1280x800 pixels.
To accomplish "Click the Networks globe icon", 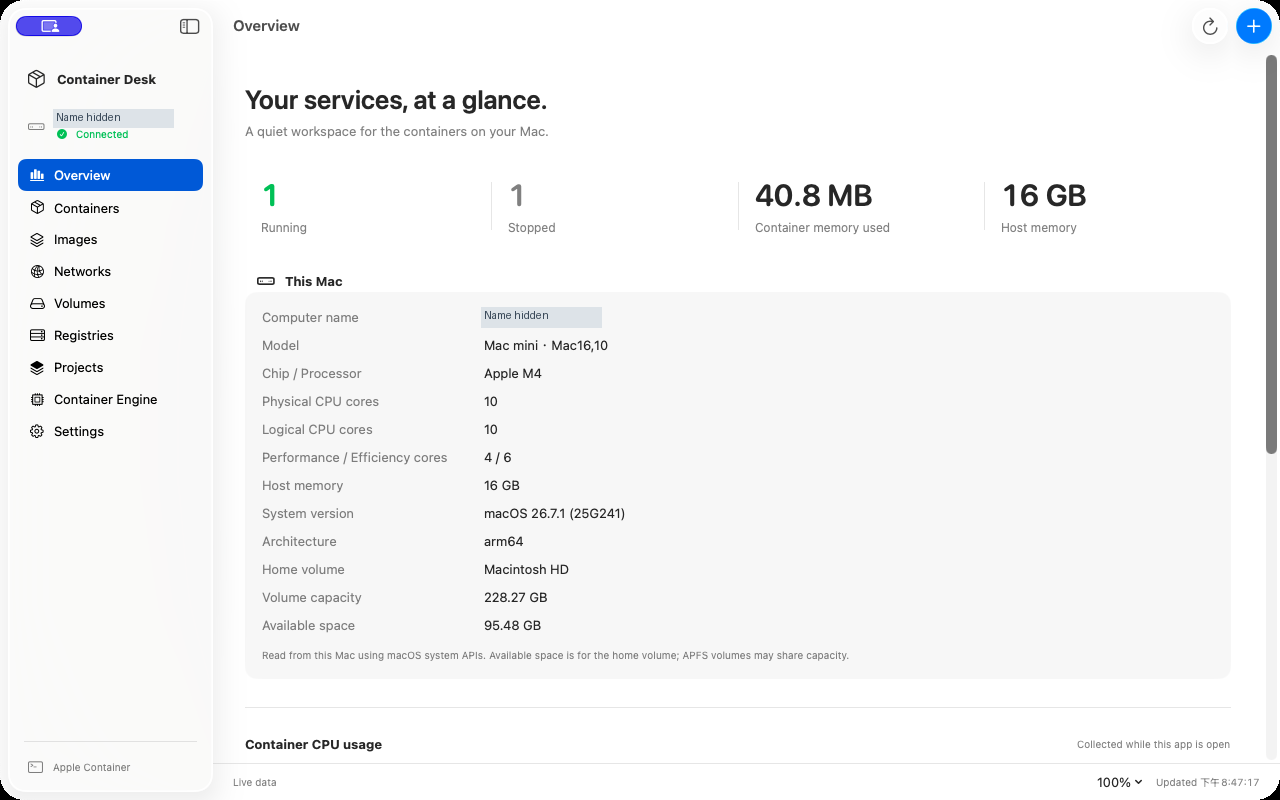I will (37, 272).
